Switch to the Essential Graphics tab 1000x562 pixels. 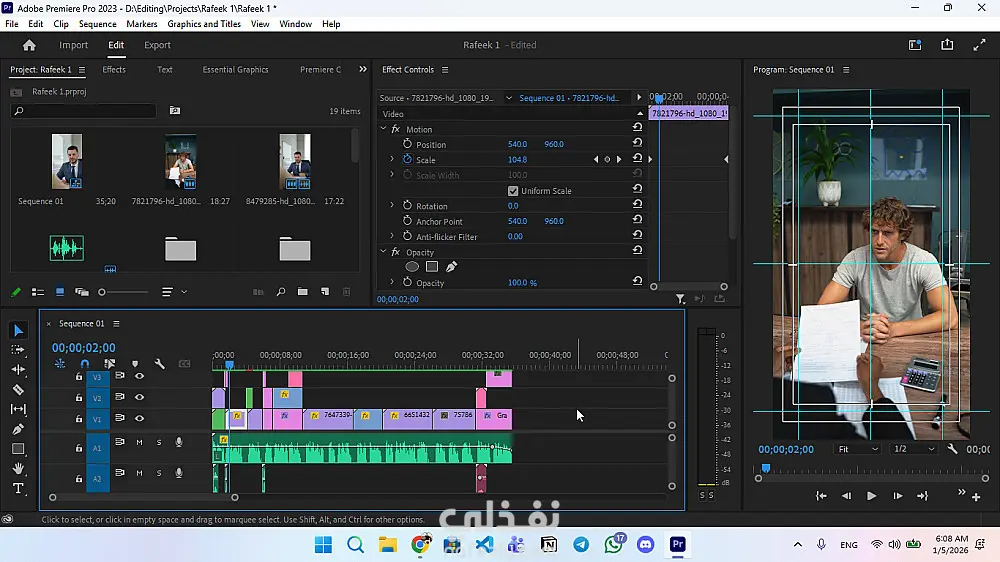click(x=235, y=70)
